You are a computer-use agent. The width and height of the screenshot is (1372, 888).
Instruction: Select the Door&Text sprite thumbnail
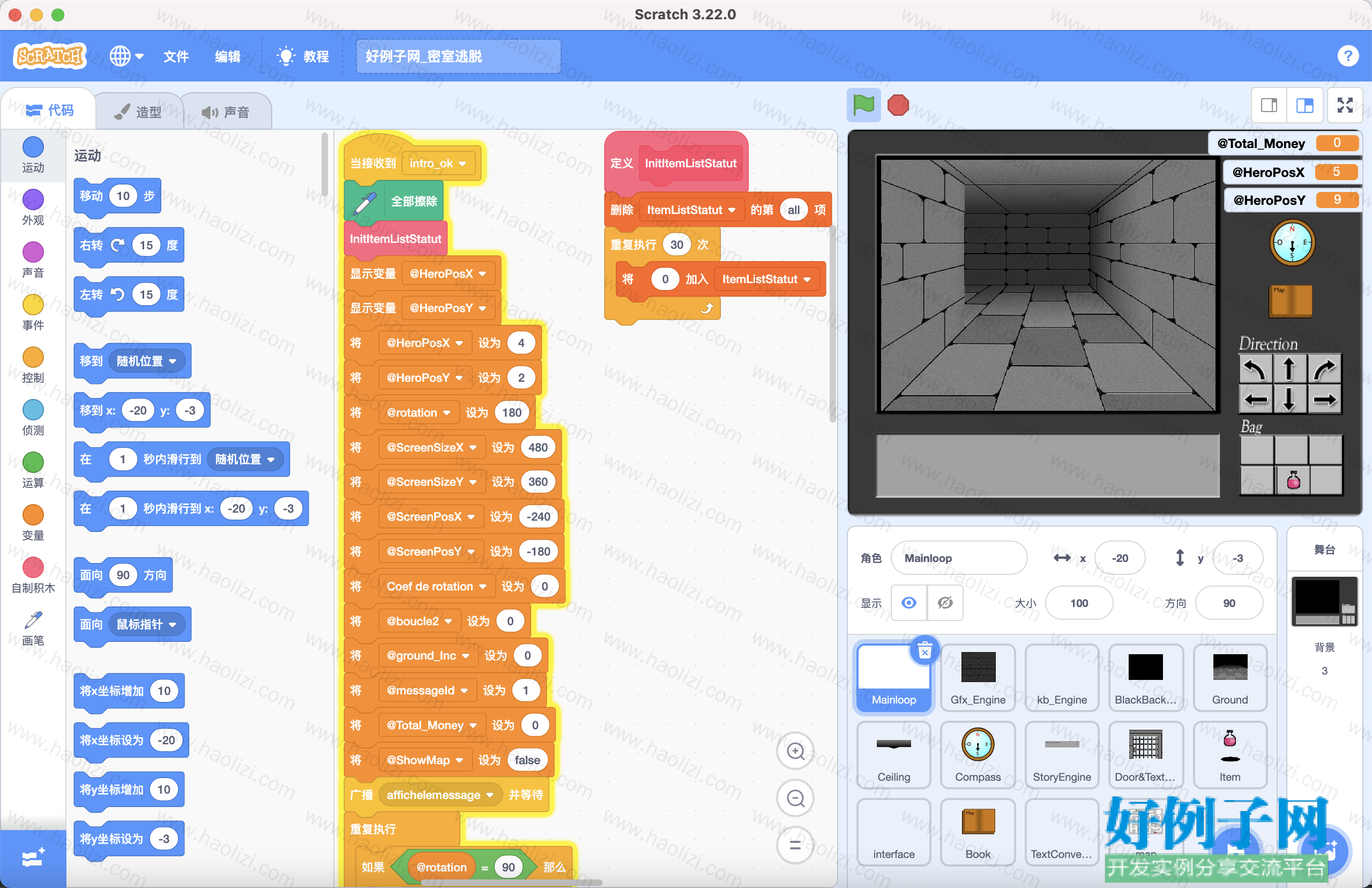[x=1145, y=755]
